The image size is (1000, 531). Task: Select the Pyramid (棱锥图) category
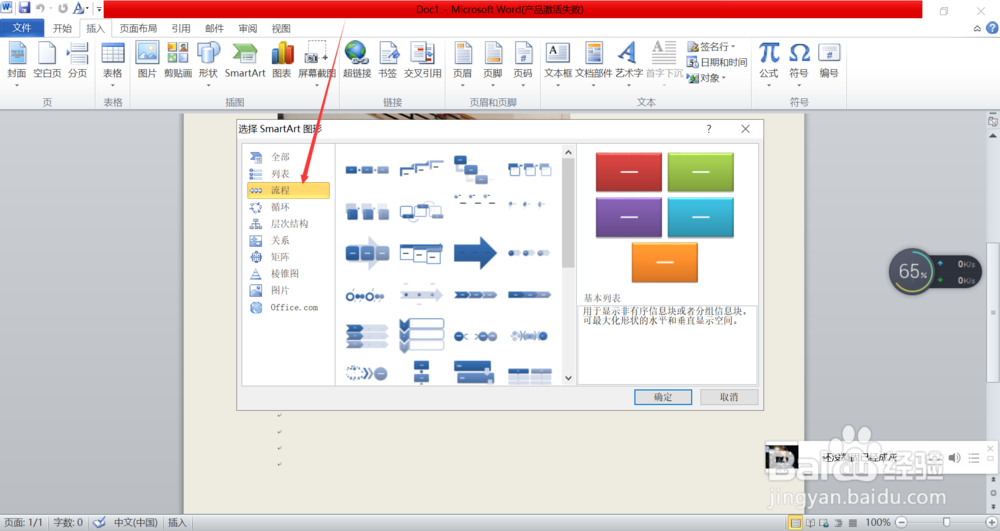(x=288, y=273)
